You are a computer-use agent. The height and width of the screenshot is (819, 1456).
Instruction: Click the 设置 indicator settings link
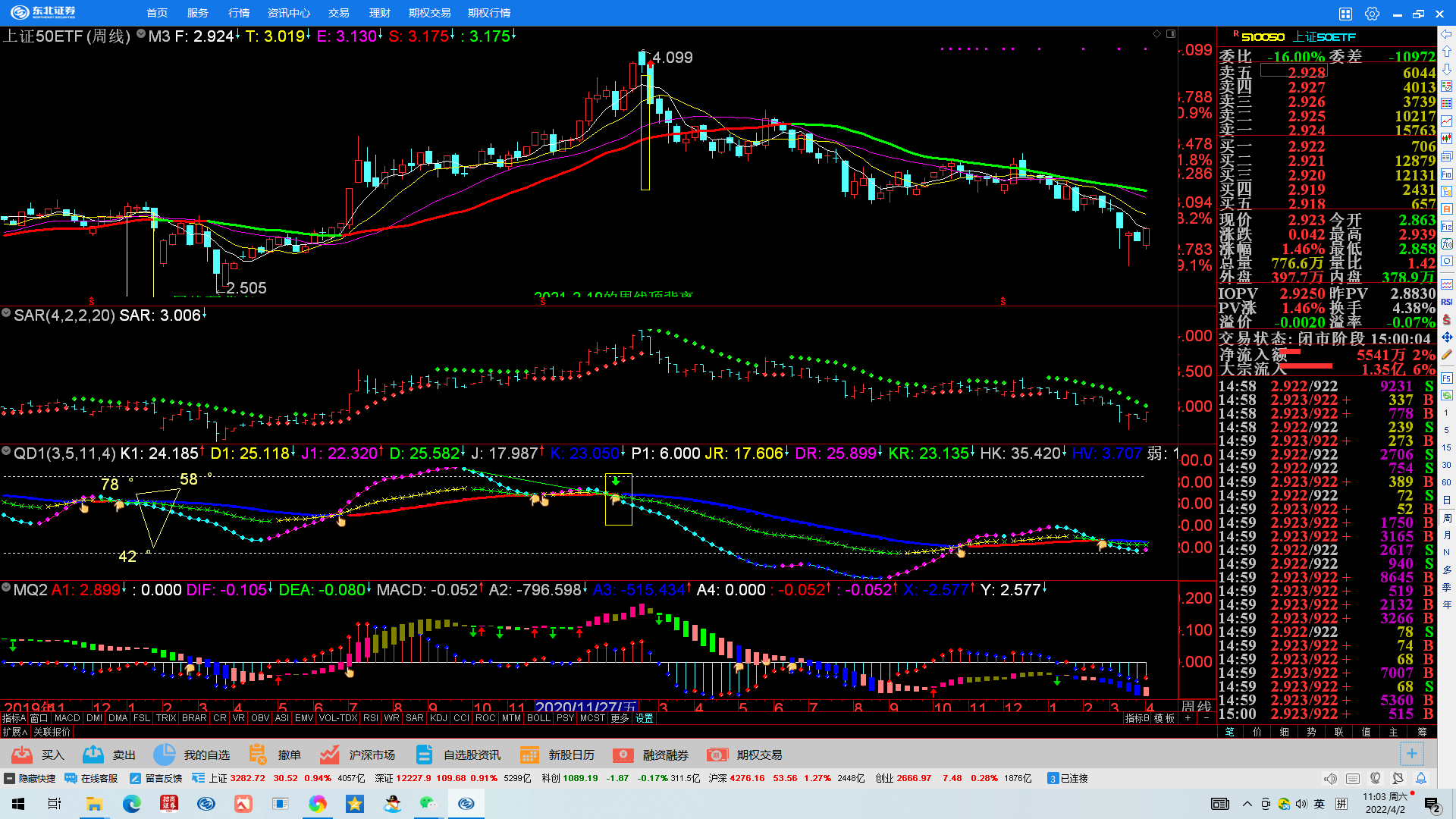click(645, 718)
